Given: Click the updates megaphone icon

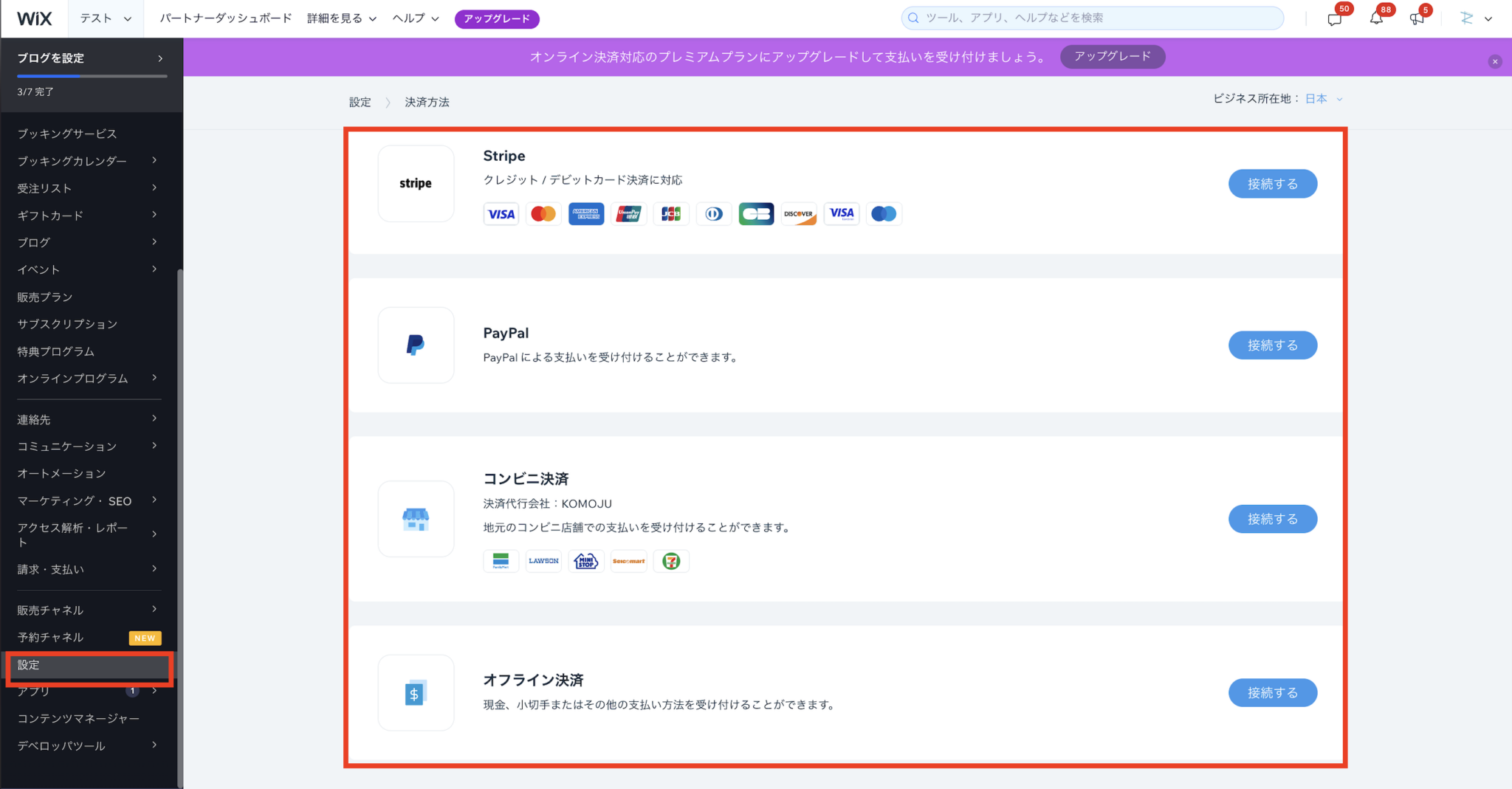Looking at the screenshot, I should click(1416, 20).
